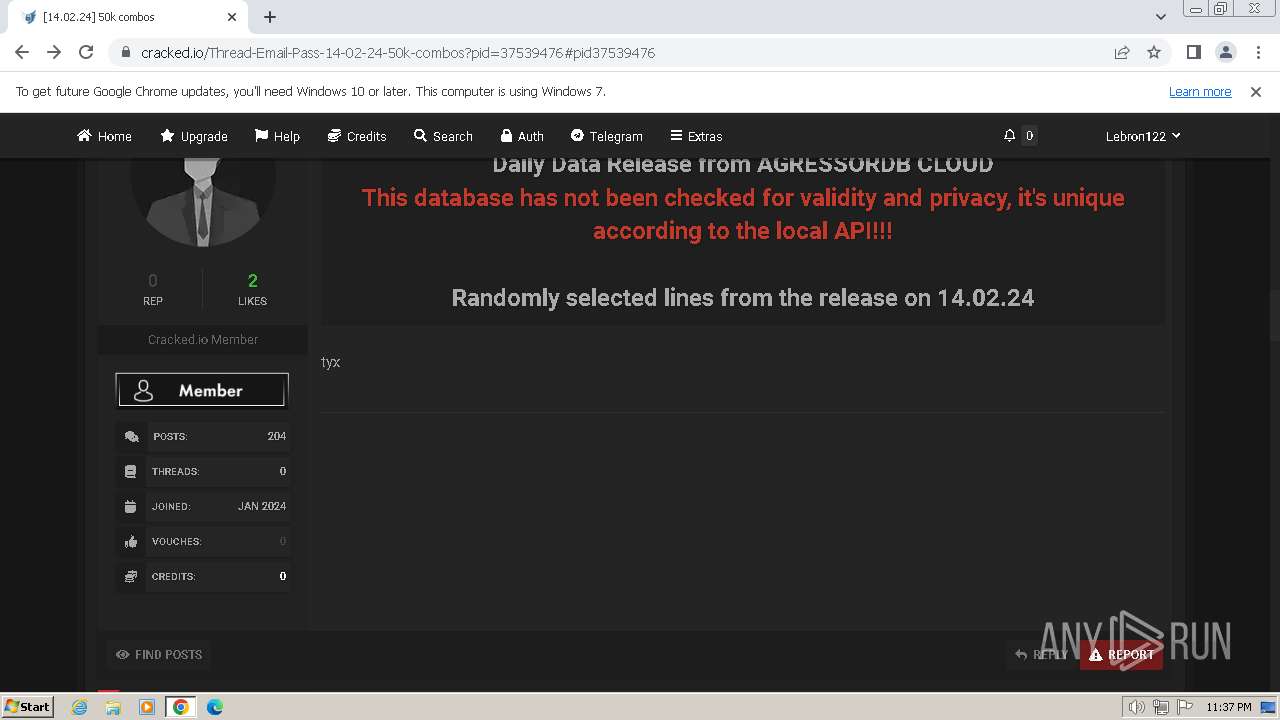
Task: Click Cracked.io Member user title
Action: click(x=203, y=340)
